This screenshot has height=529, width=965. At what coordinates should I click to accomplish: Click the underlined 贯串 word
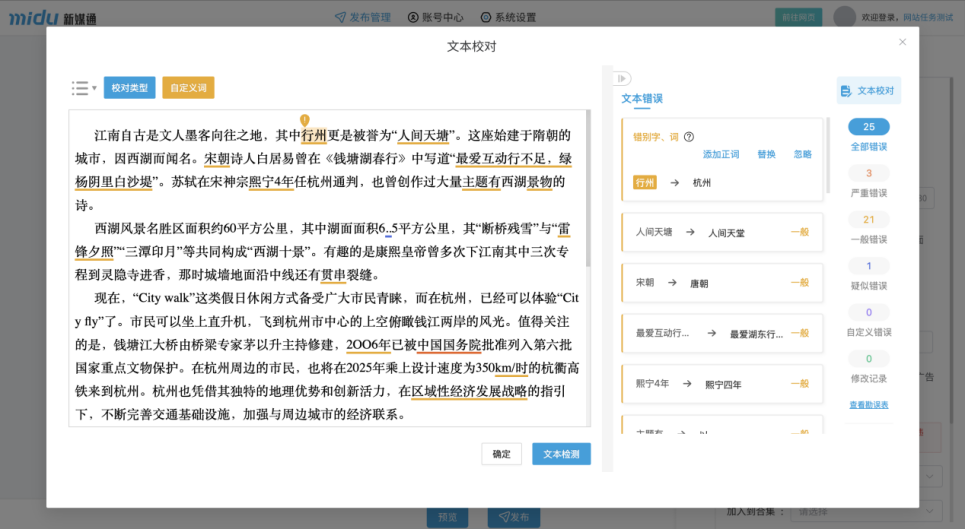point(333,275)
